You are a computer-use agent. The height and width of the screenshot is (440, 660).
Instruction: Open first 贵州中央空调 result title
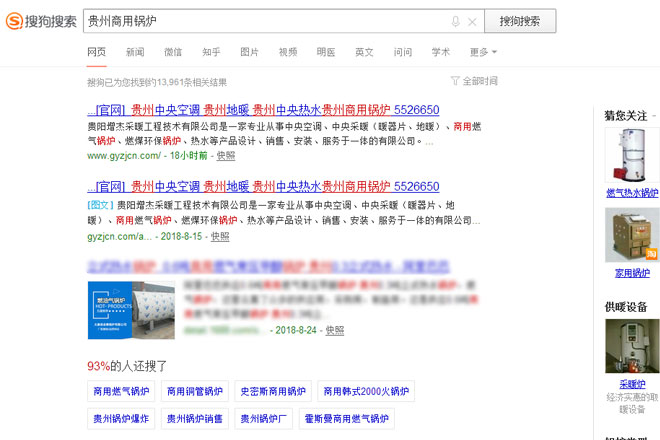click(263, 110)
